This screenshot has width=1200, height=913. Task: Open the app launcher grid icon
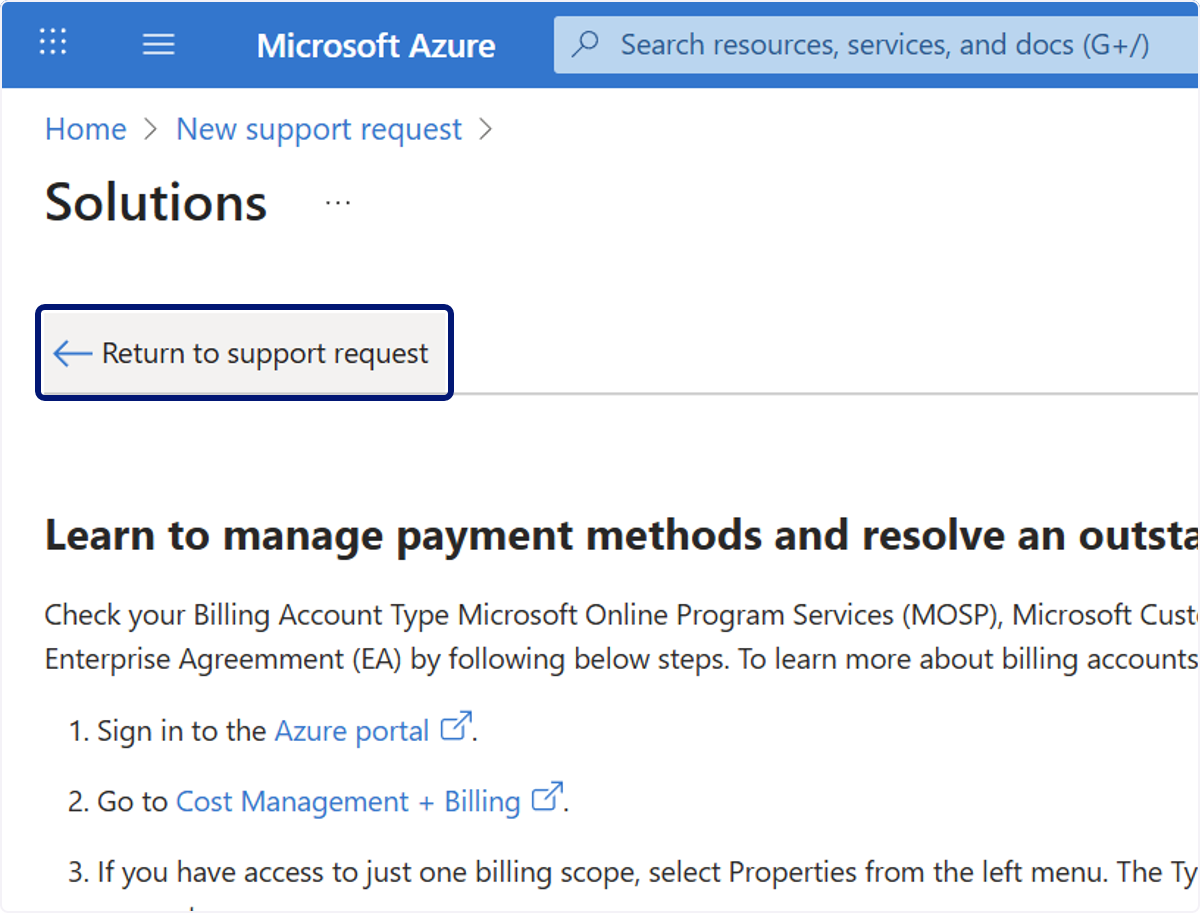click(52, 42)
